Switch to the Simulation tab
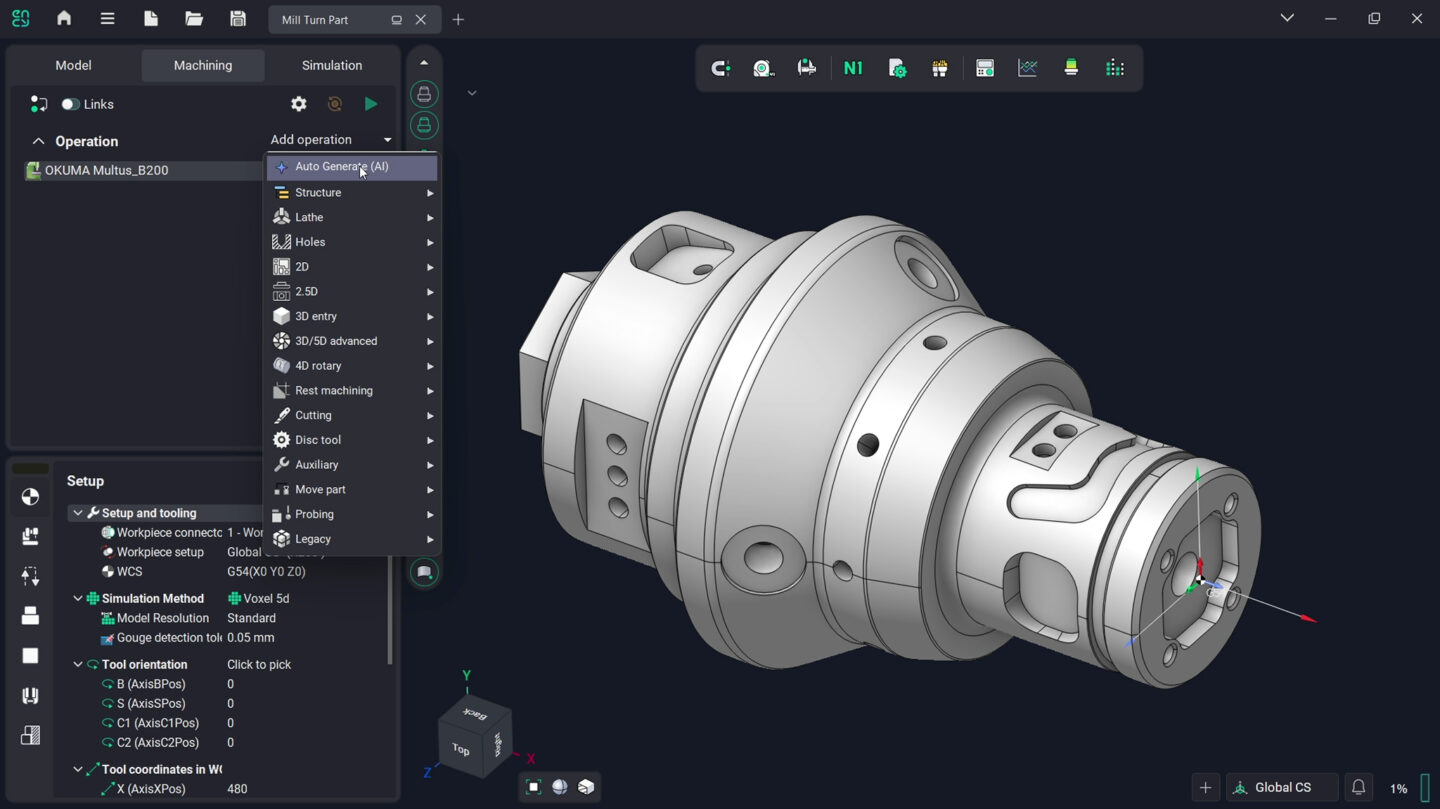Image resolution: width=1440 pixels, height=809 pixels. point(331,65)
